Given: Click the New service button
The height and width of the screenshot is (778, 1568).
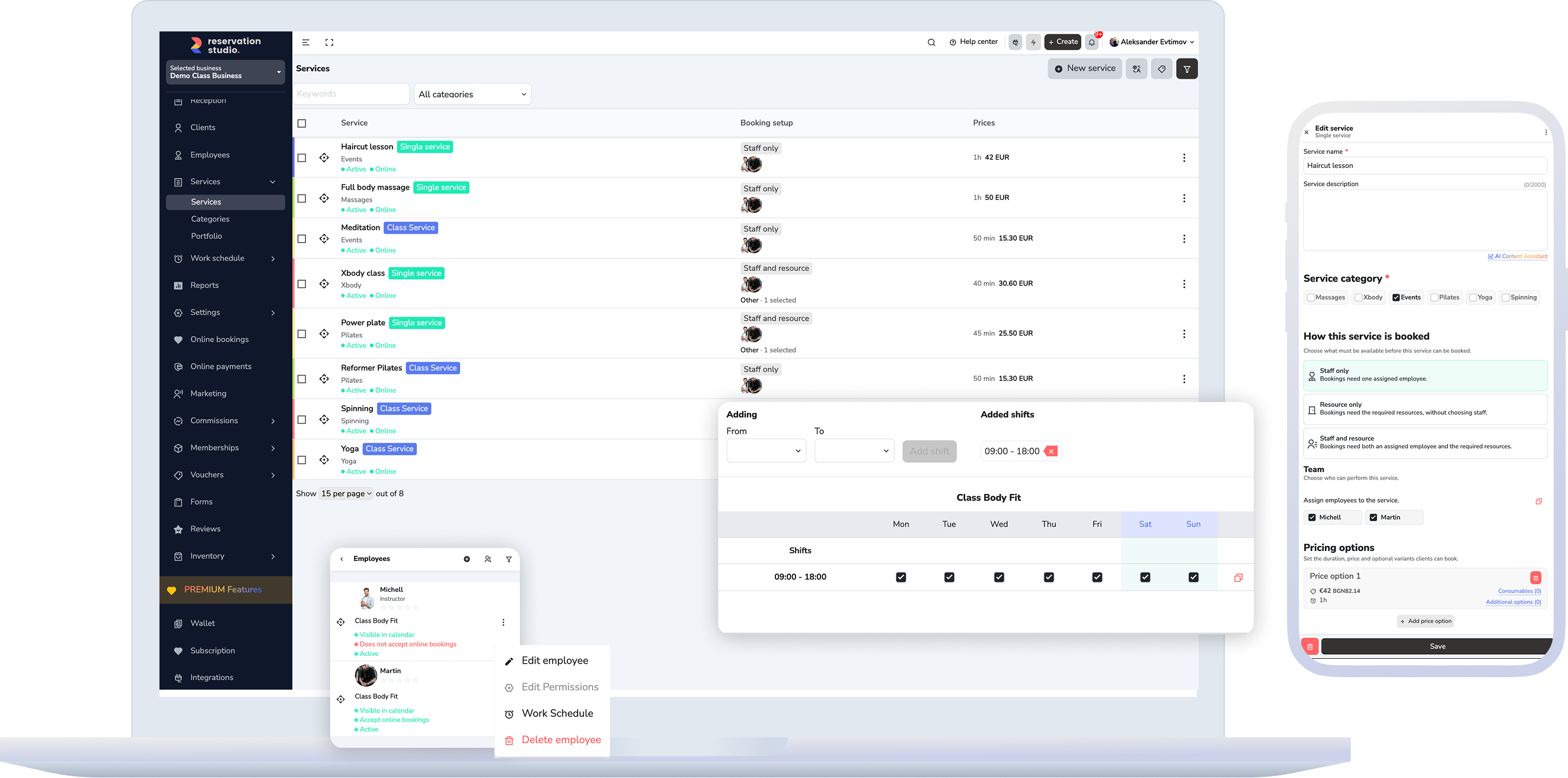Looking at the screenshot, I should (1084, 69).
